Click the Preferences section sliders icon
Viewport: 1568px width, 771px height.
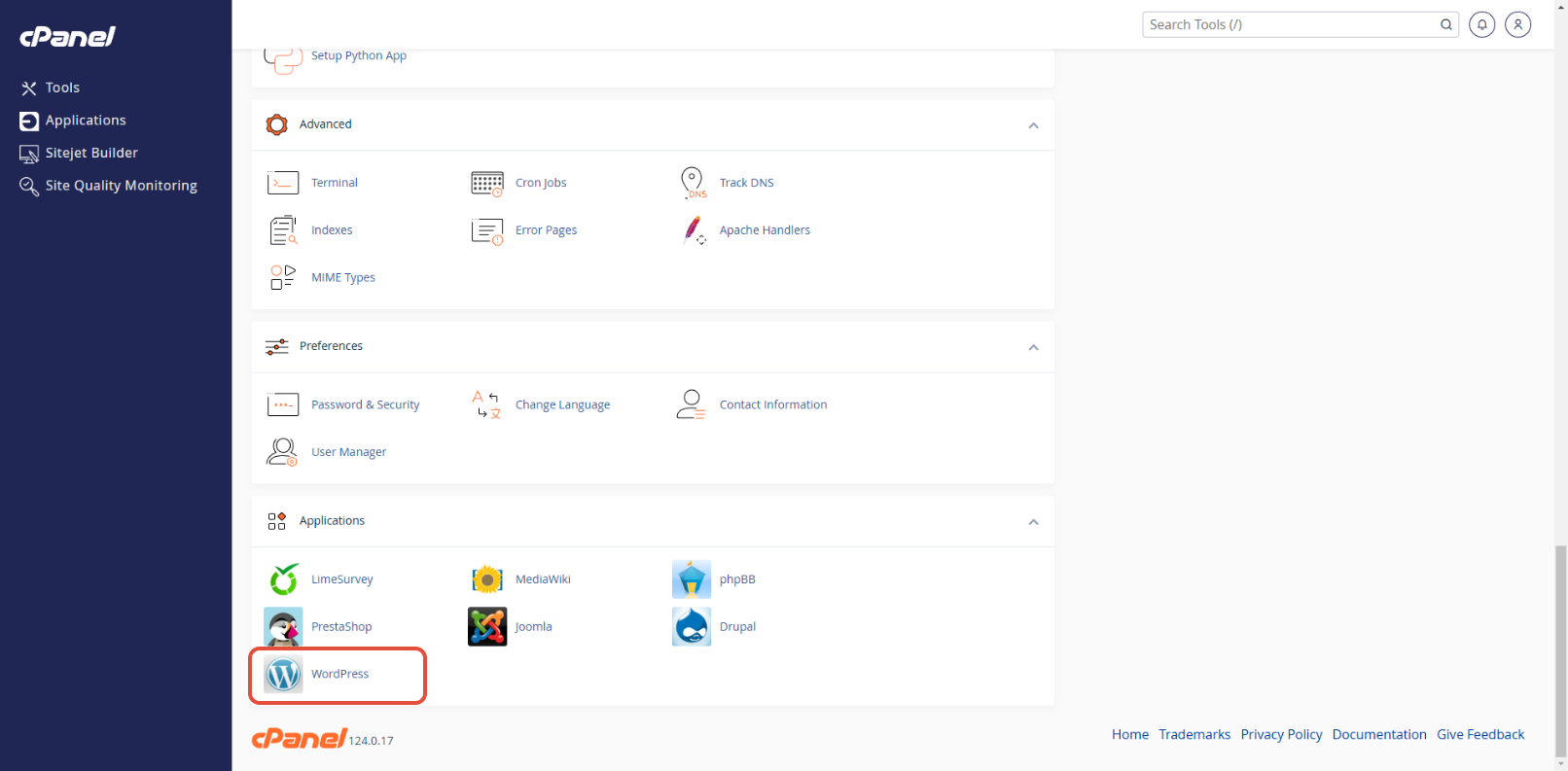(277, 346)
